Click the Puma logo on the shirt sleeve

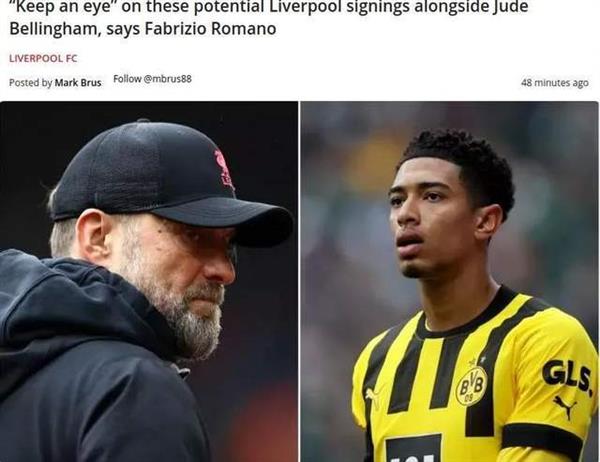[x=565, y=407]
